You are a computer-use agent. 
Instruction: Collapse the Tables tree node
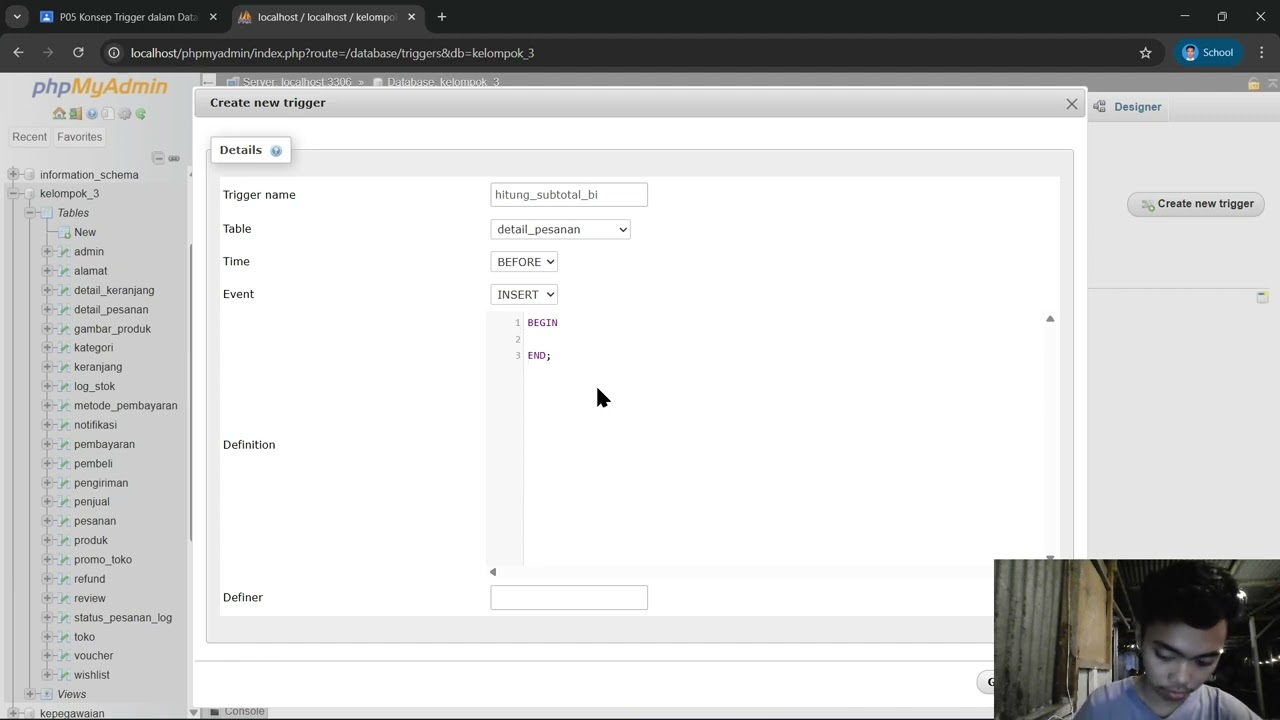(x=30, y=213)
